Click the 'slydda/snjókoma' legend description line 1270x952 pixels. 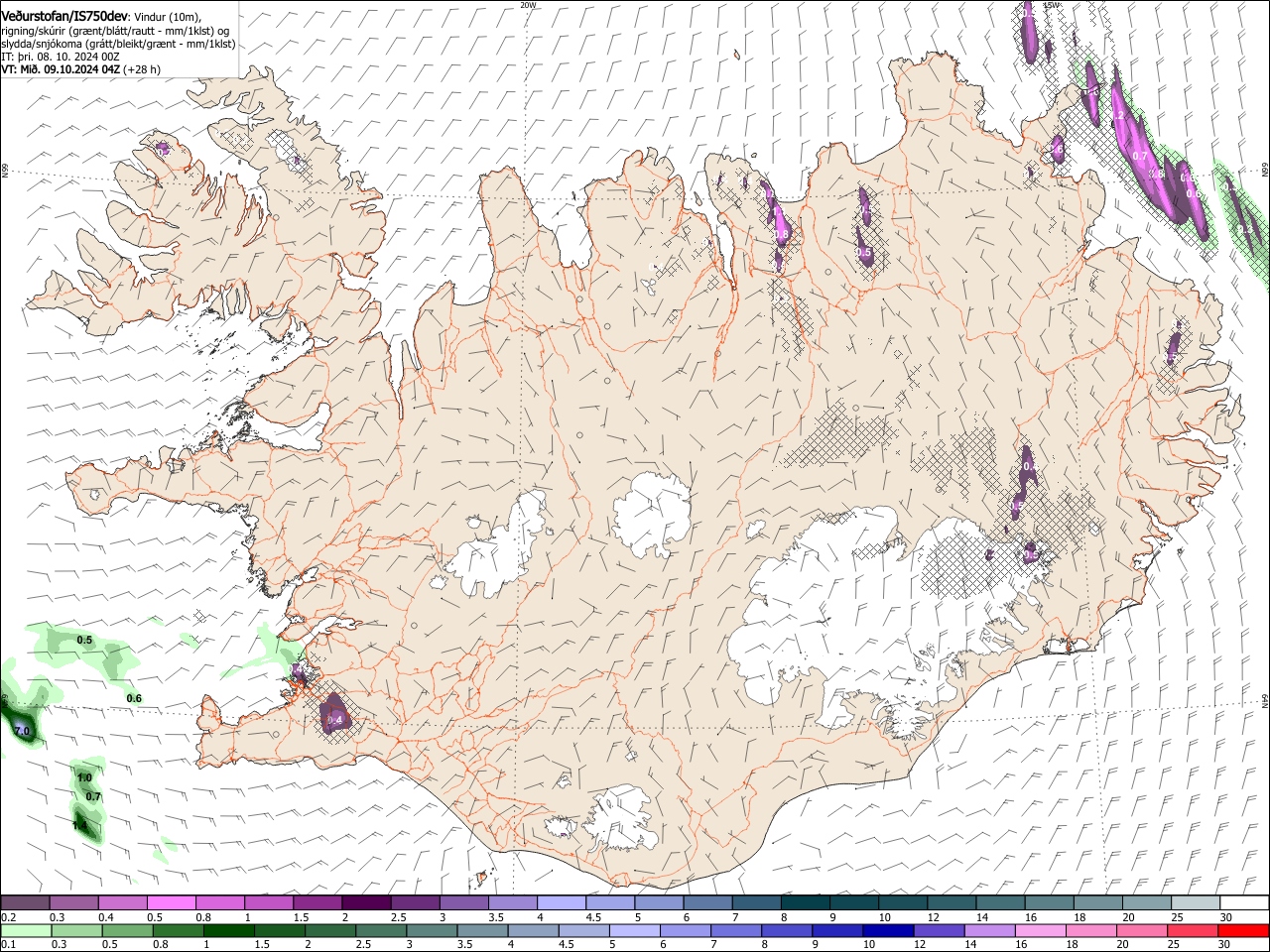pyautogui.click(x=118, y=44)
